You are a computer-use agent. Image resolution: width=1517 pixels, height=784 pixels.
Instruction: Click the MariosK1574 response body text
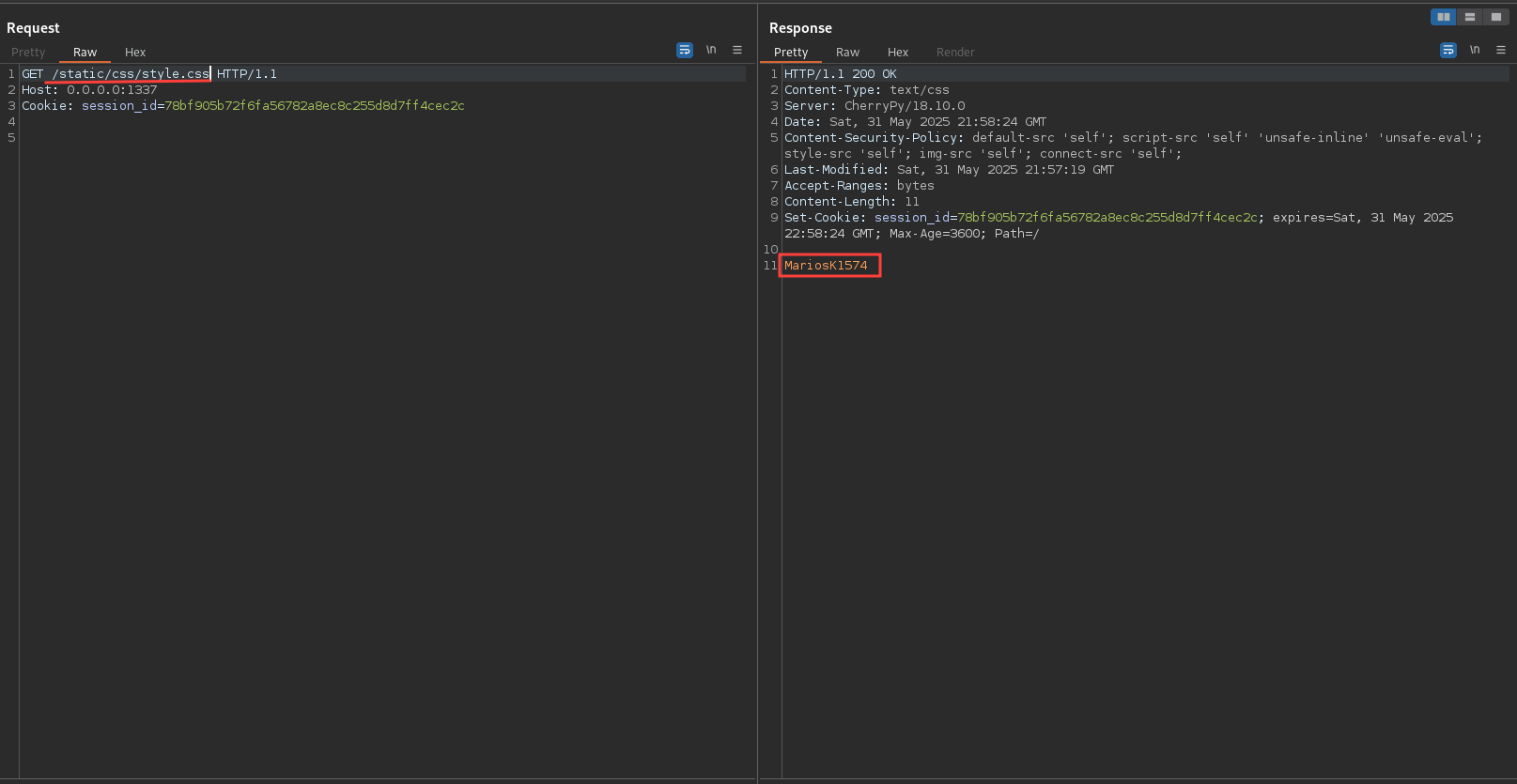(827, 266)
